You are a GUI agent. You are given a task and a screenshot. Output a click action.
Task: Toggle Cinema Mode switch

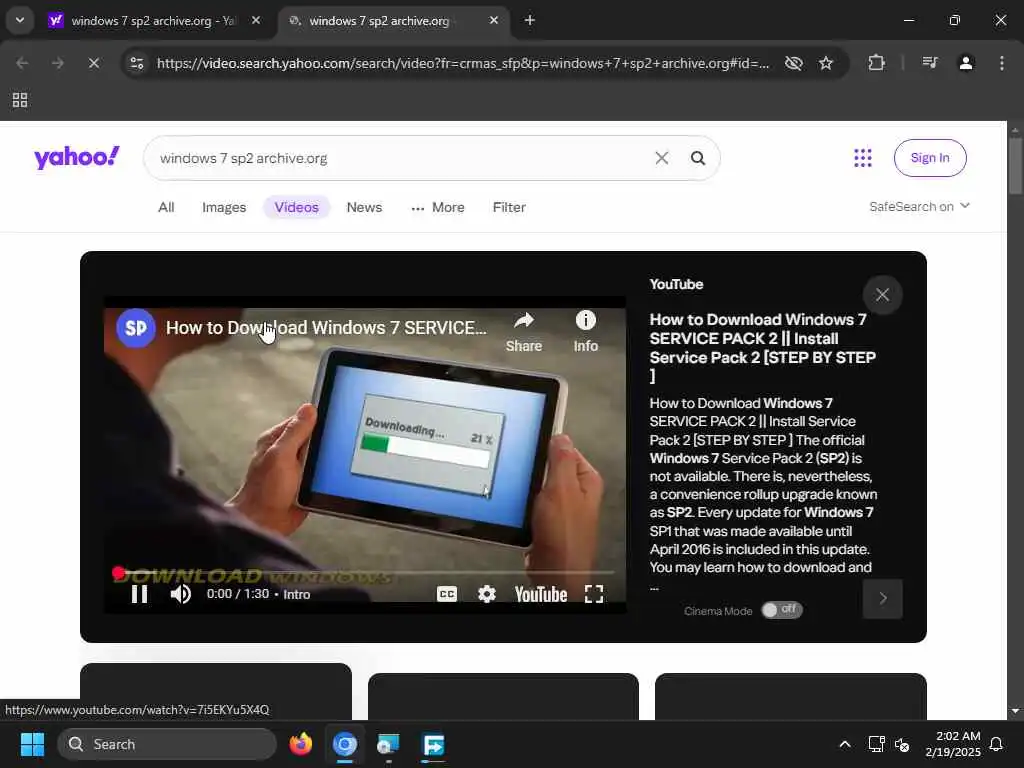tap(782, 610)
